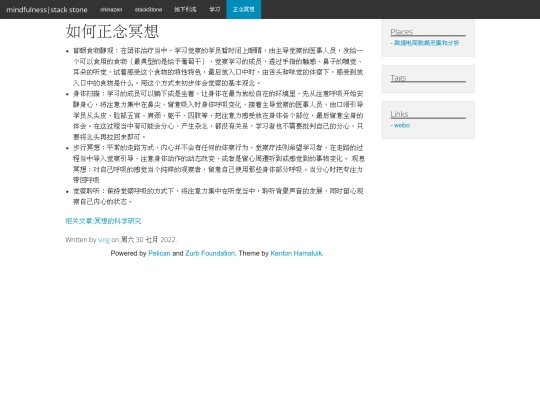The height and width of the screenshot is (405, 540).
Task: Click the 如何正念冥想 article title
Action: [x=112, y=31]
